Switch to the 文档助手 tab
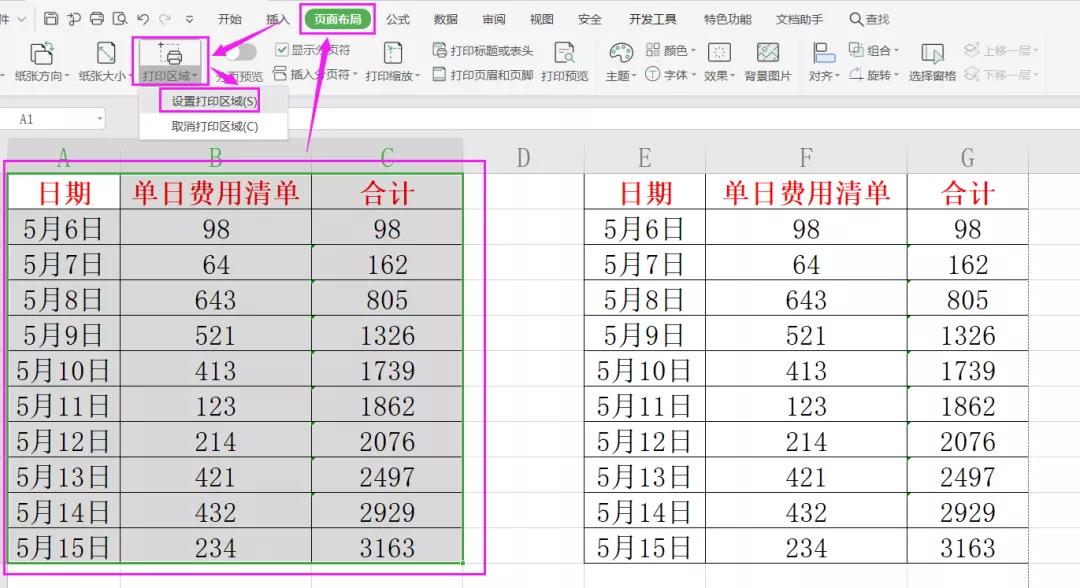 [799, 19]
